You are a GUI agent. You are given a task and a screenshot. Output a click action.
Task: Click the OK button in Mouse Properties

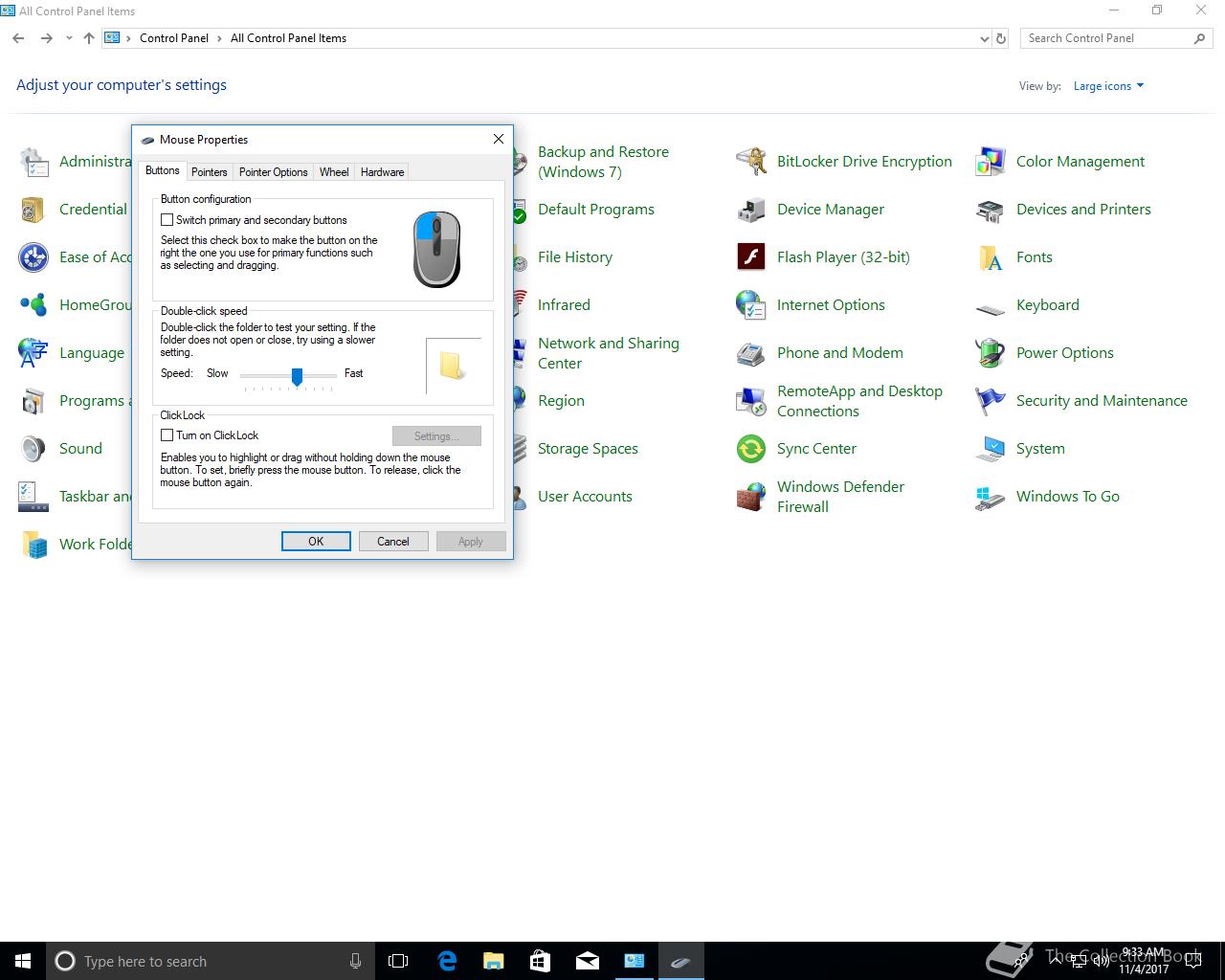point(316,542)
